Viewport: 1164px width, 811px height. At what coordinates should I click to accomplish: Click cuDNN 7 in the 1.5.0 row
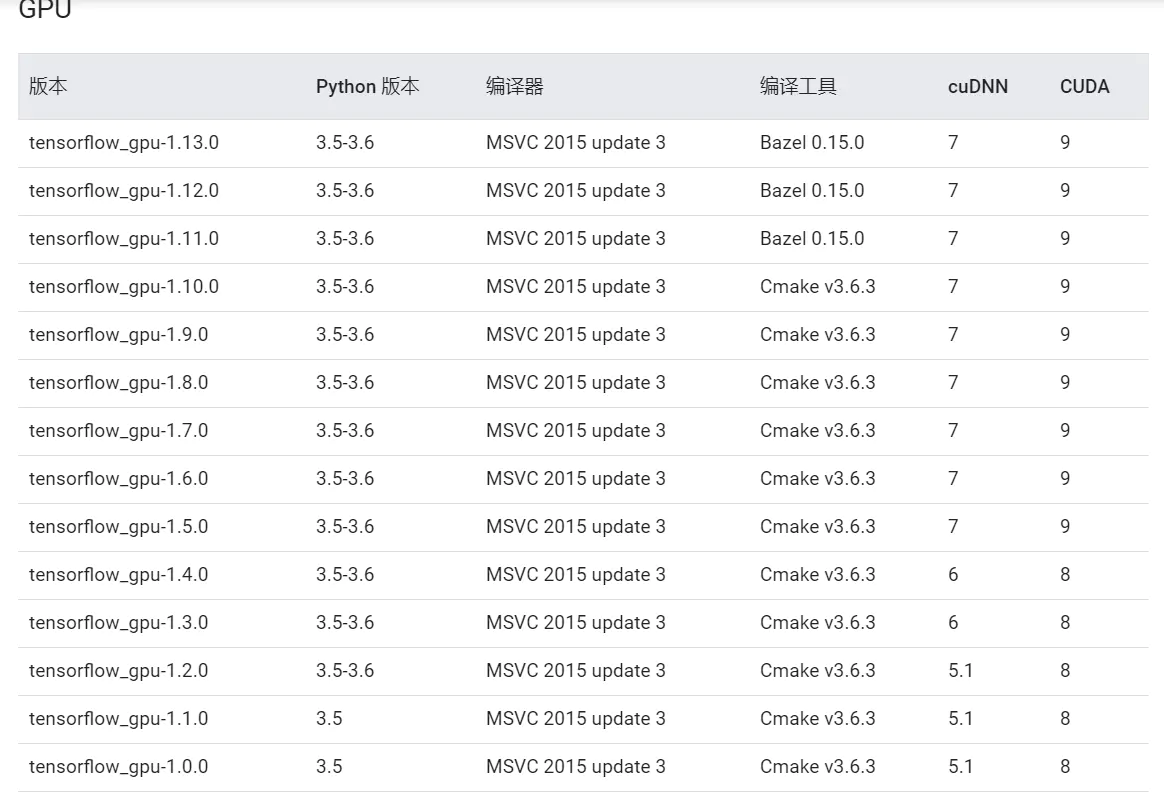[953, 527]
